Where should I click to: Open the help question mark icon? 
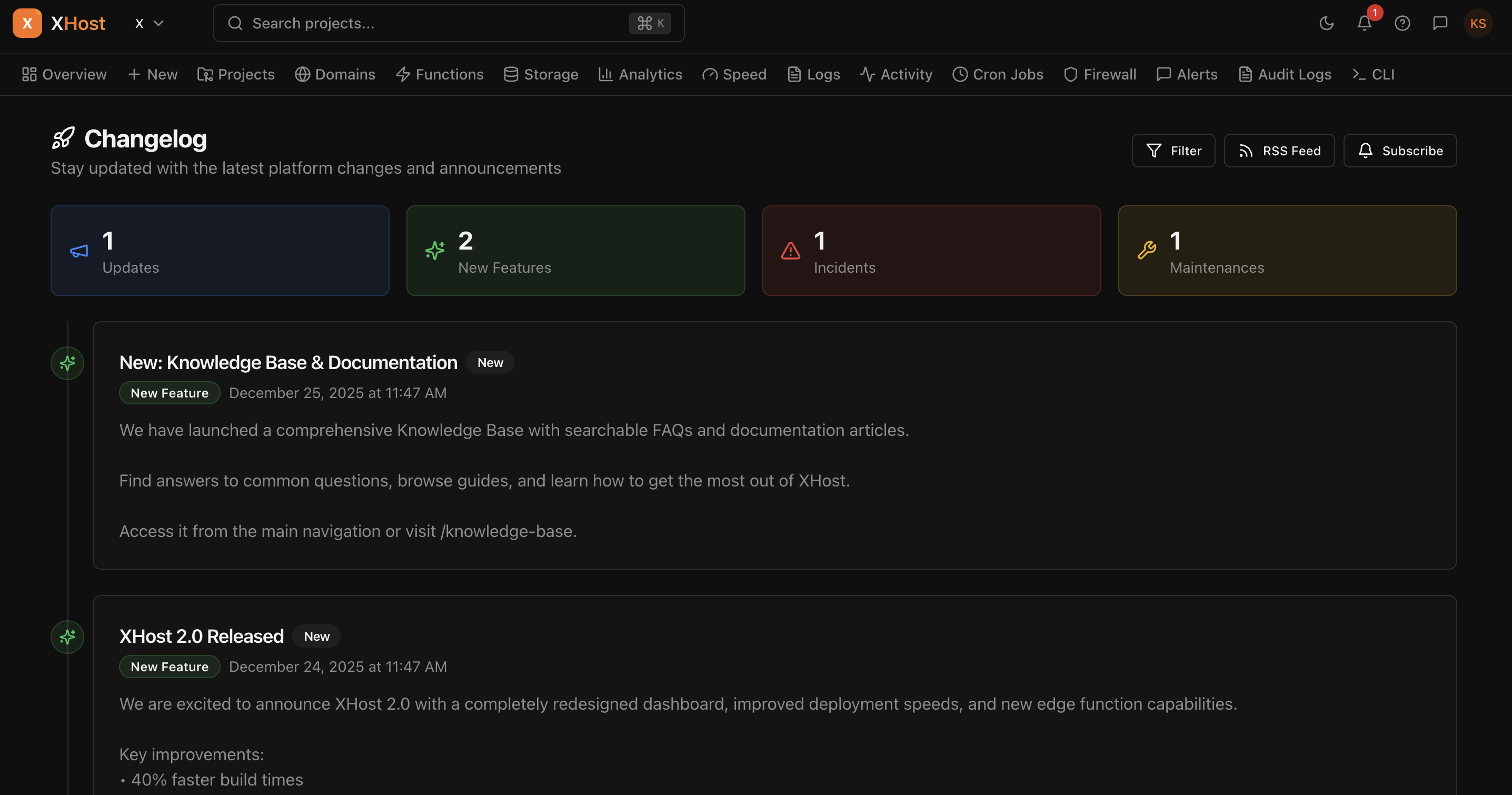tap(1402, 24)
